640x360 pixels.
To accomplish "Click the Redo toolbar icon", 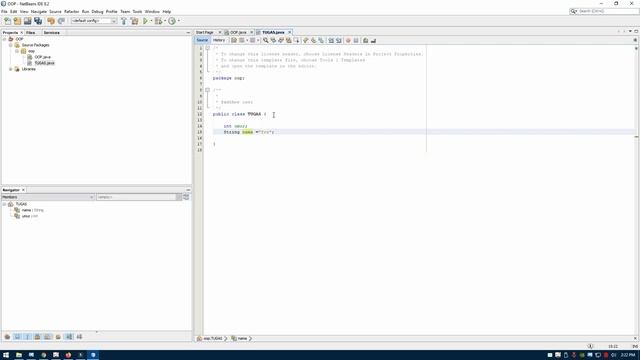I will tap(61, 21).
